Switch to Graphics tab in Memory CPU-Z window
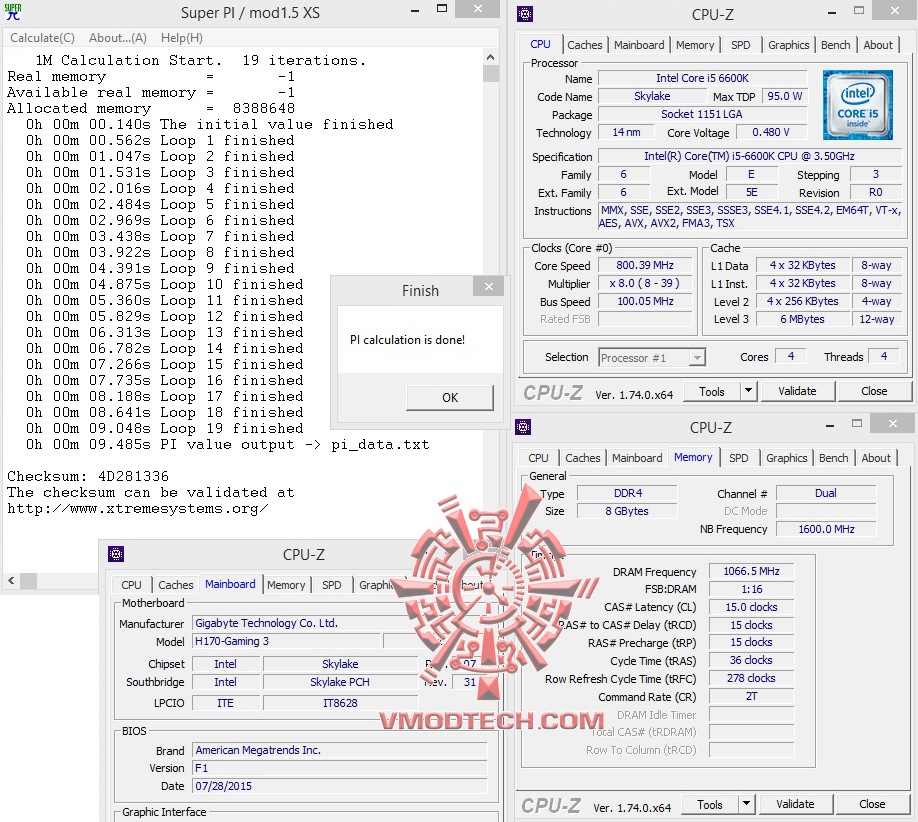This screenshot has width=918, height=822. tap(786, 458)
